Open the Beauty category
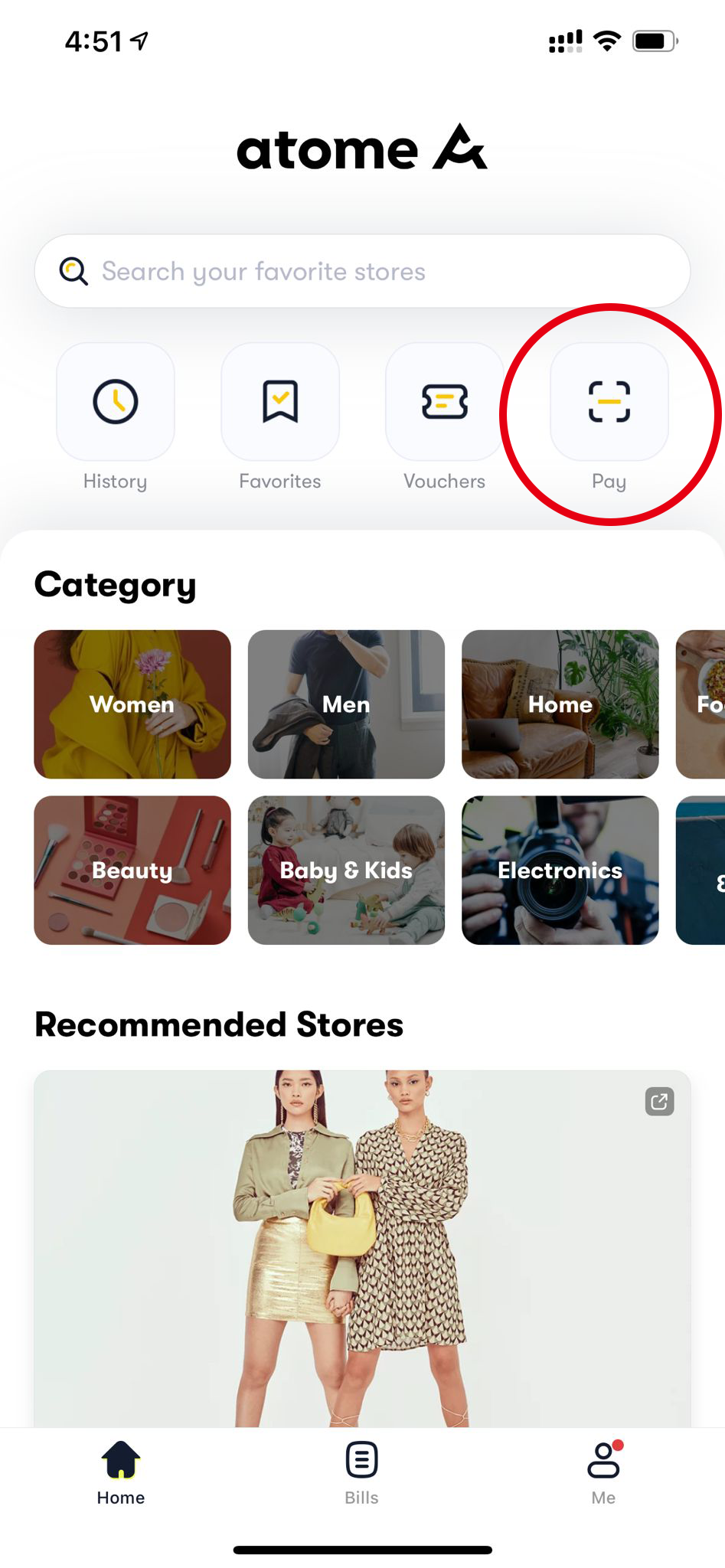 (x=132, y=870)
